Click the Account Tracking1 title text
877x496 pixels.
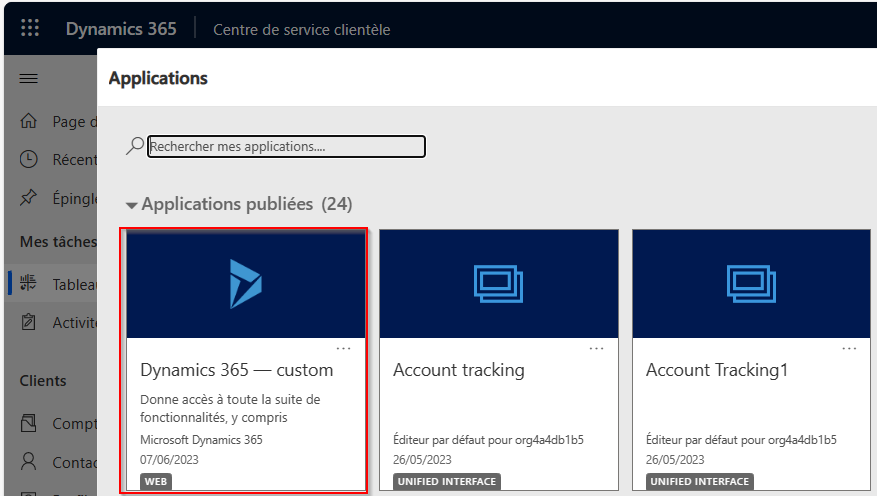[717, 370]
